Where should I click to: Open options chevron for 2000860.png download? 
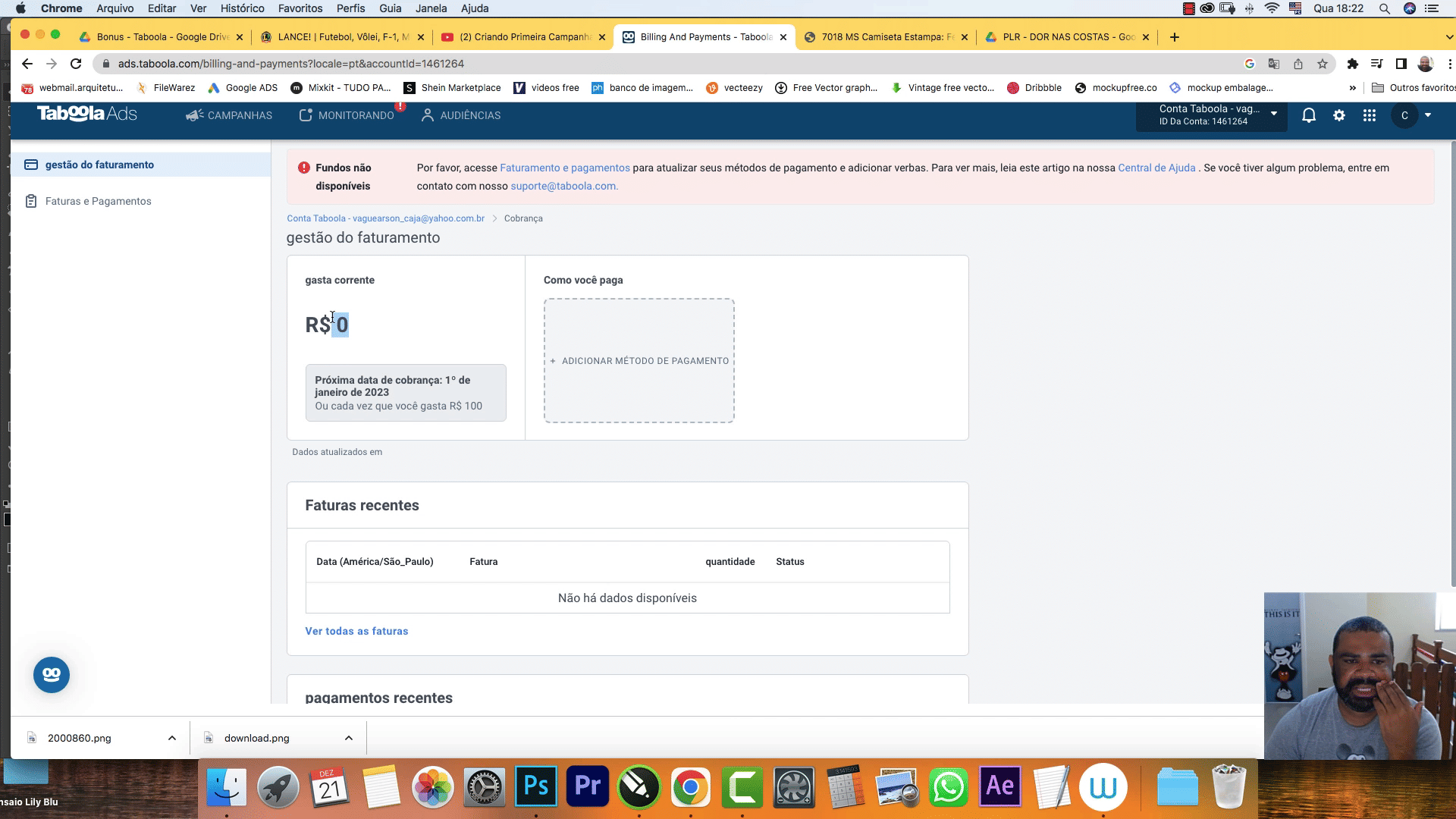click(x=172, y=738)
